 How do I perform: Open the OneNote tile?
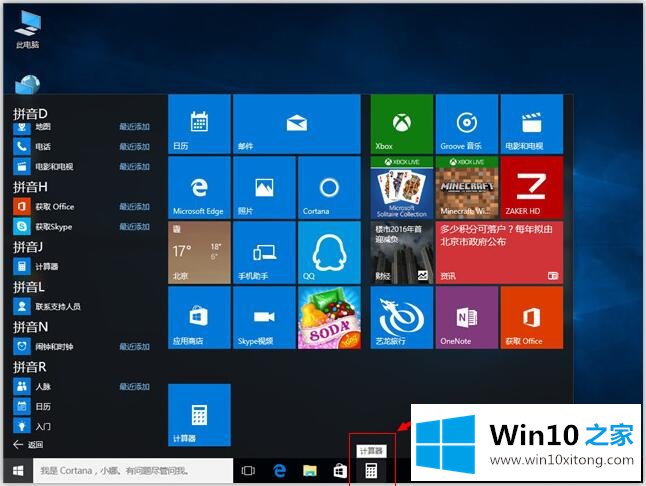tap(467, 318)
